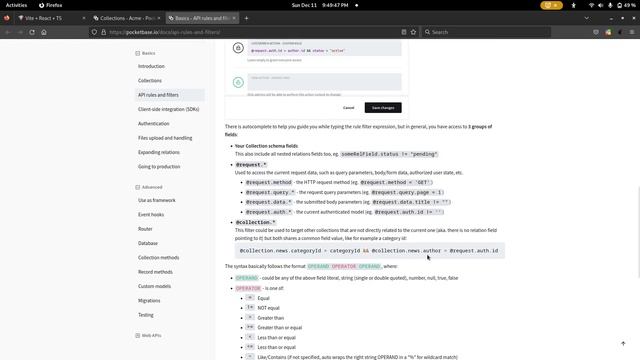List all tabs dropdown arrow
Viewport: 640px width, 360px height.
tap(587, 18)
